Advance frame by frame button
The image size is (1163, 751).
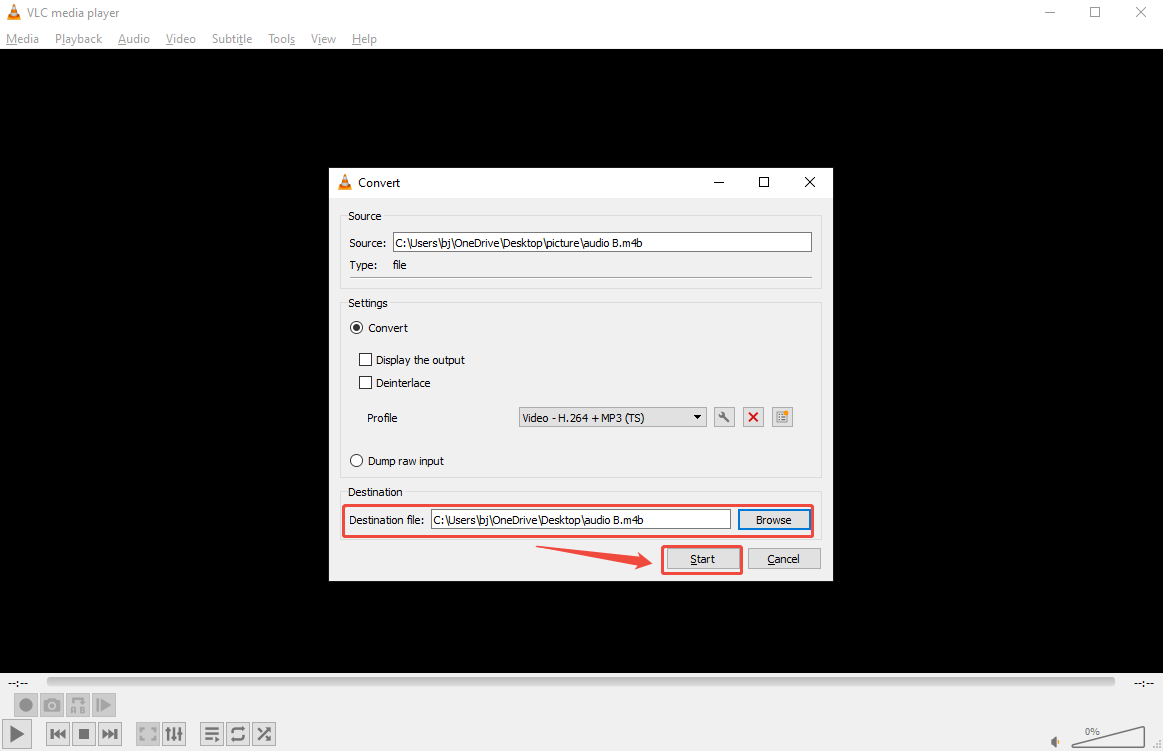click(104, 705)
